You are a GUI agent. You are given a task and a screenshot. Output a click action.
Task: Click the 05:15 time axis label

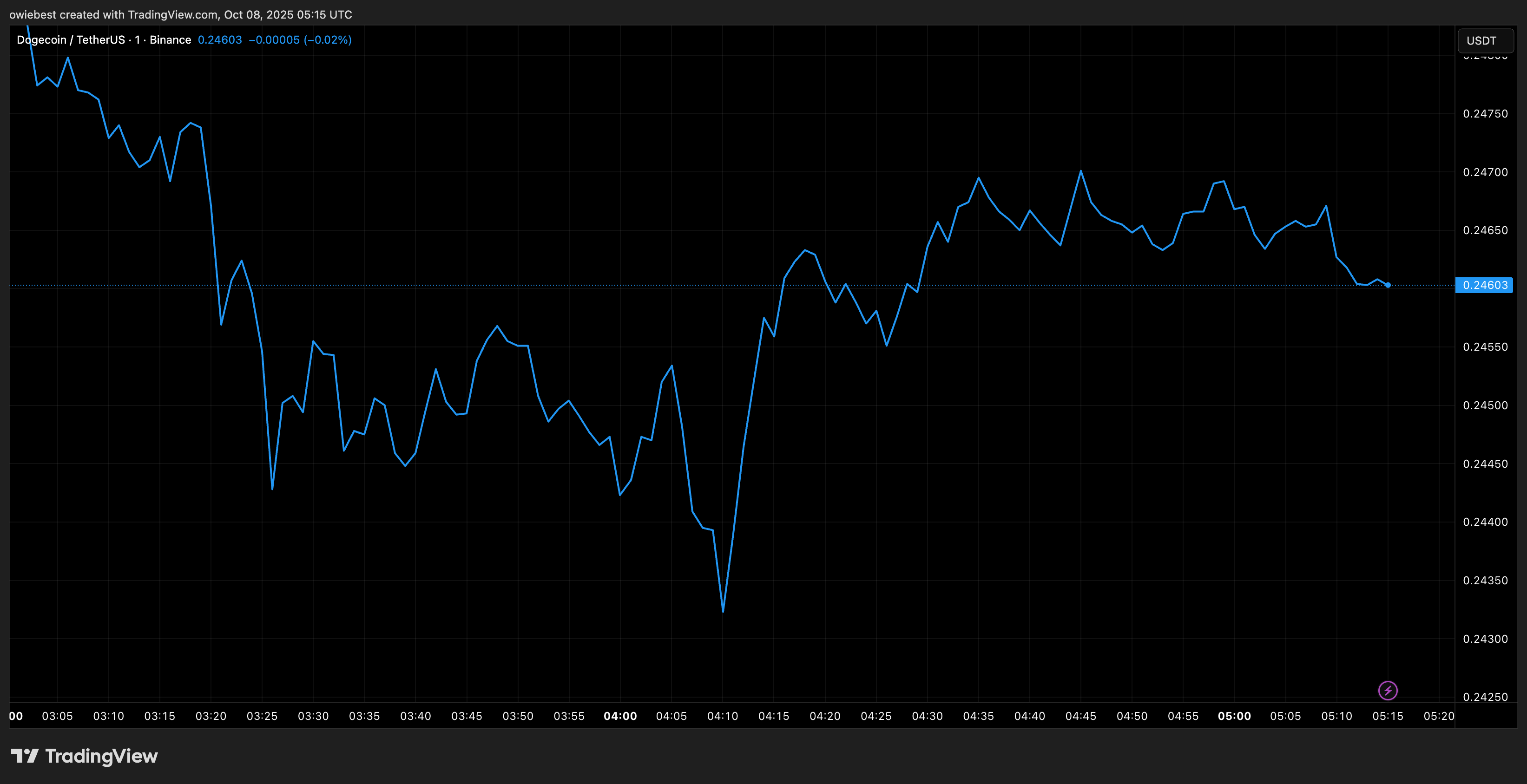pos(1388,716)
